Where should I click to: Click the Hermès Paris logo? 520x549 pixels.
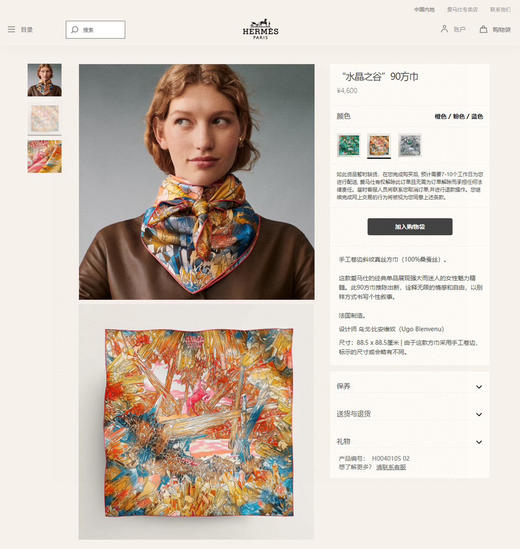coord(261,28)
